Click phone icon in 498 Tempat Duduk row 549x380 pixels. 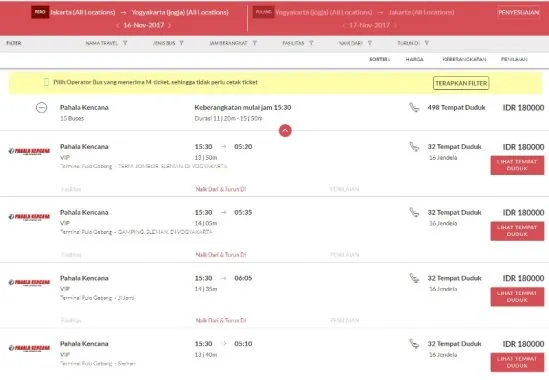coord(414,107)
